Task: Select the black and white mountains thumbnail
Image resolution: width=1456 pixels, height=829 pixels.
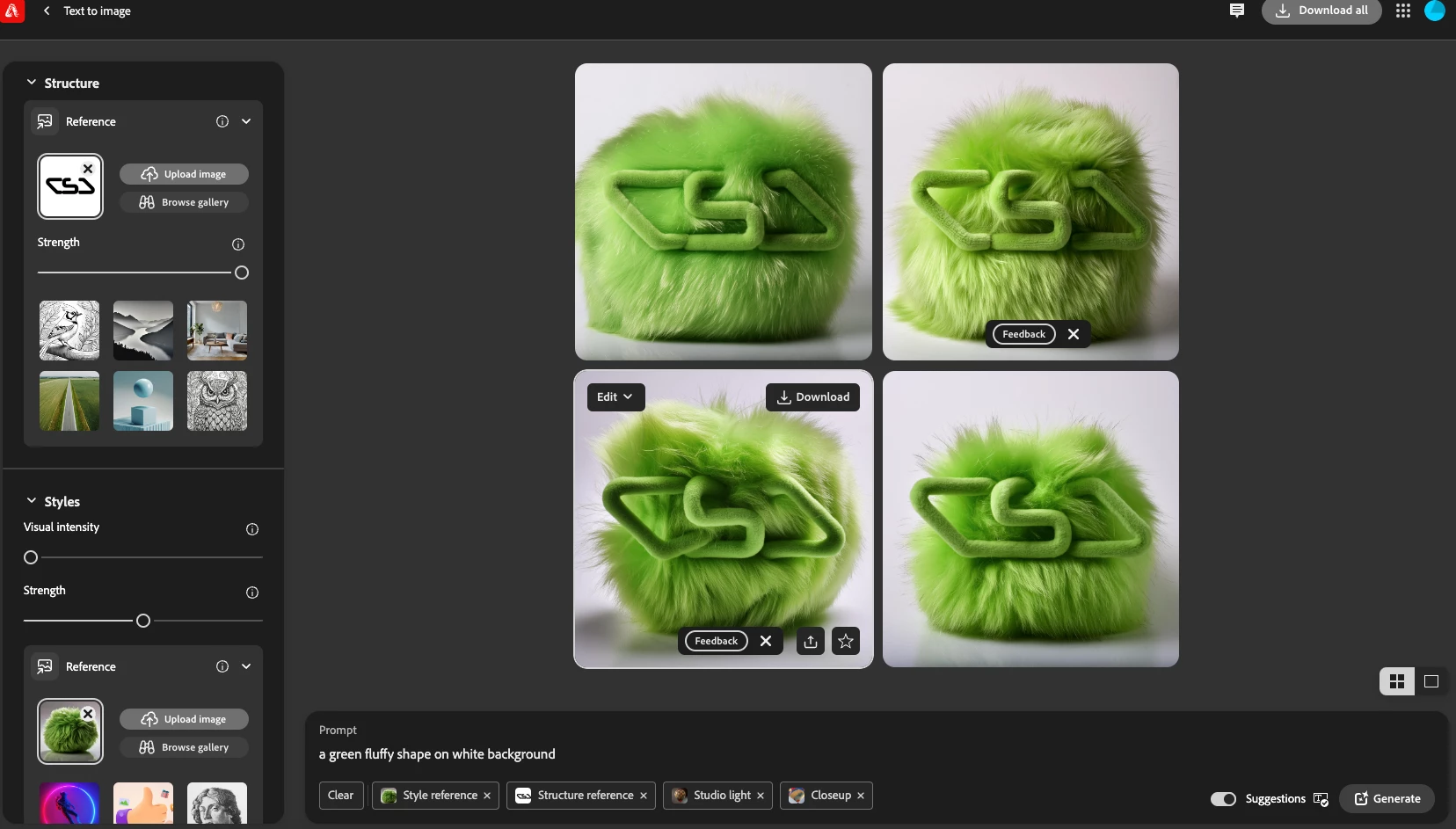Action: 143,331
